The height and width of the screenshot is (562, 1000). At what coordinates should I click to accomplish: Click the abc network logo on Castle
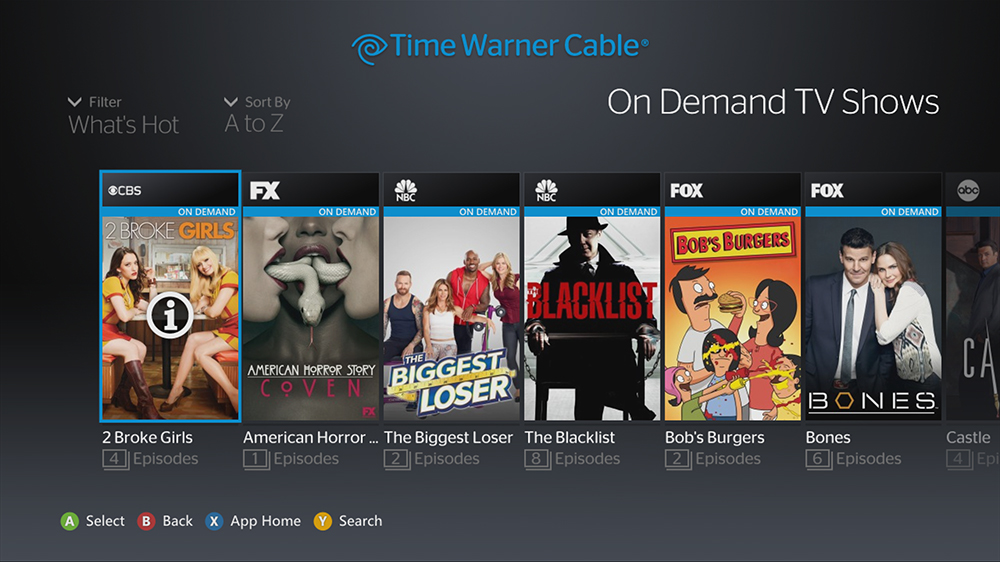click(x=968, y=190)
